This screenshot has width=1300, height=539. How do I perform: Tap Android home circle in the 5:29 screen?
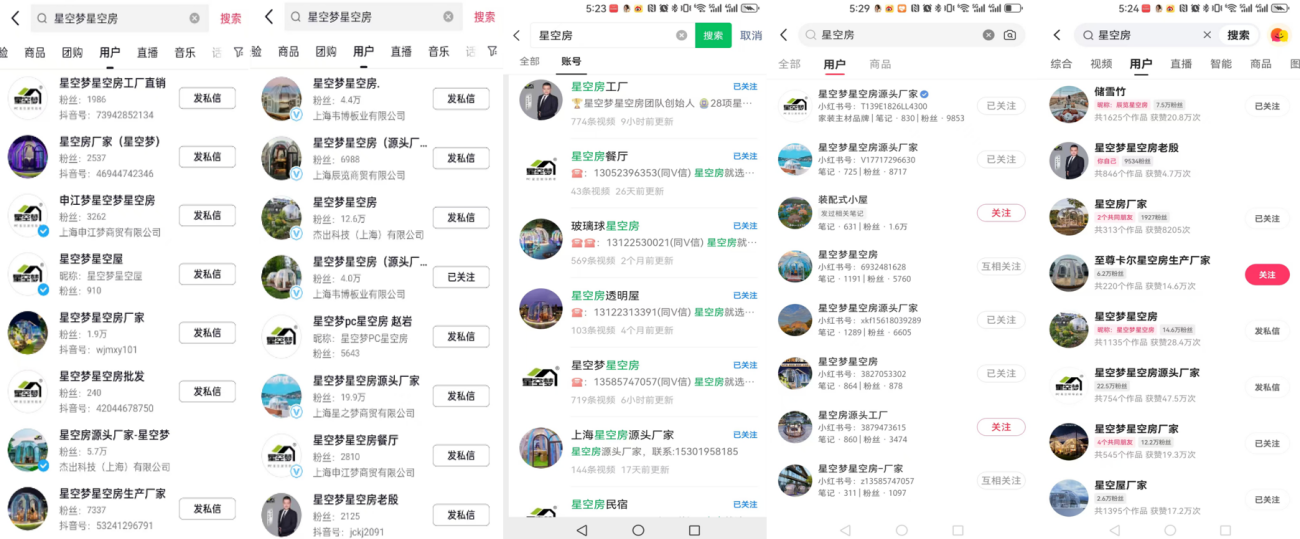[901, 530]
